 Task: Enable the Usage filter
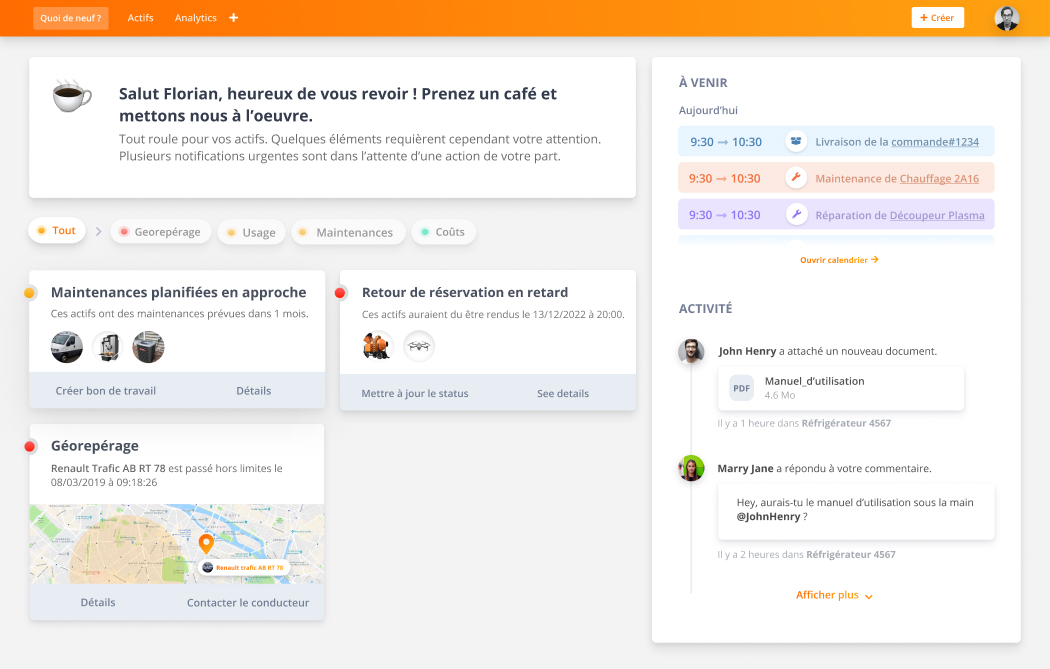point(251,231)
